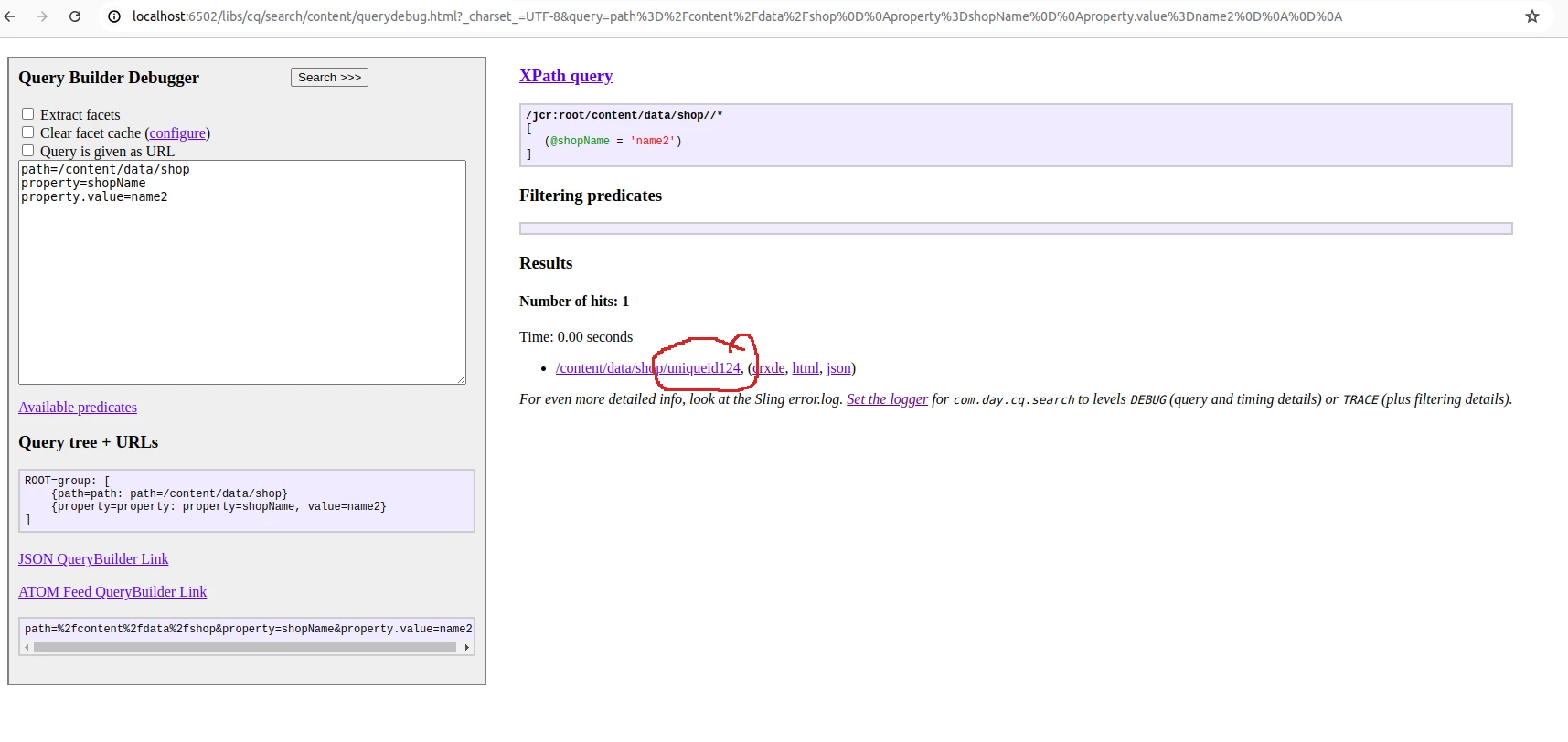The height and width of the screenshot is (742, 1568).
Task: Click the Results heading
Action: [546, 263]
